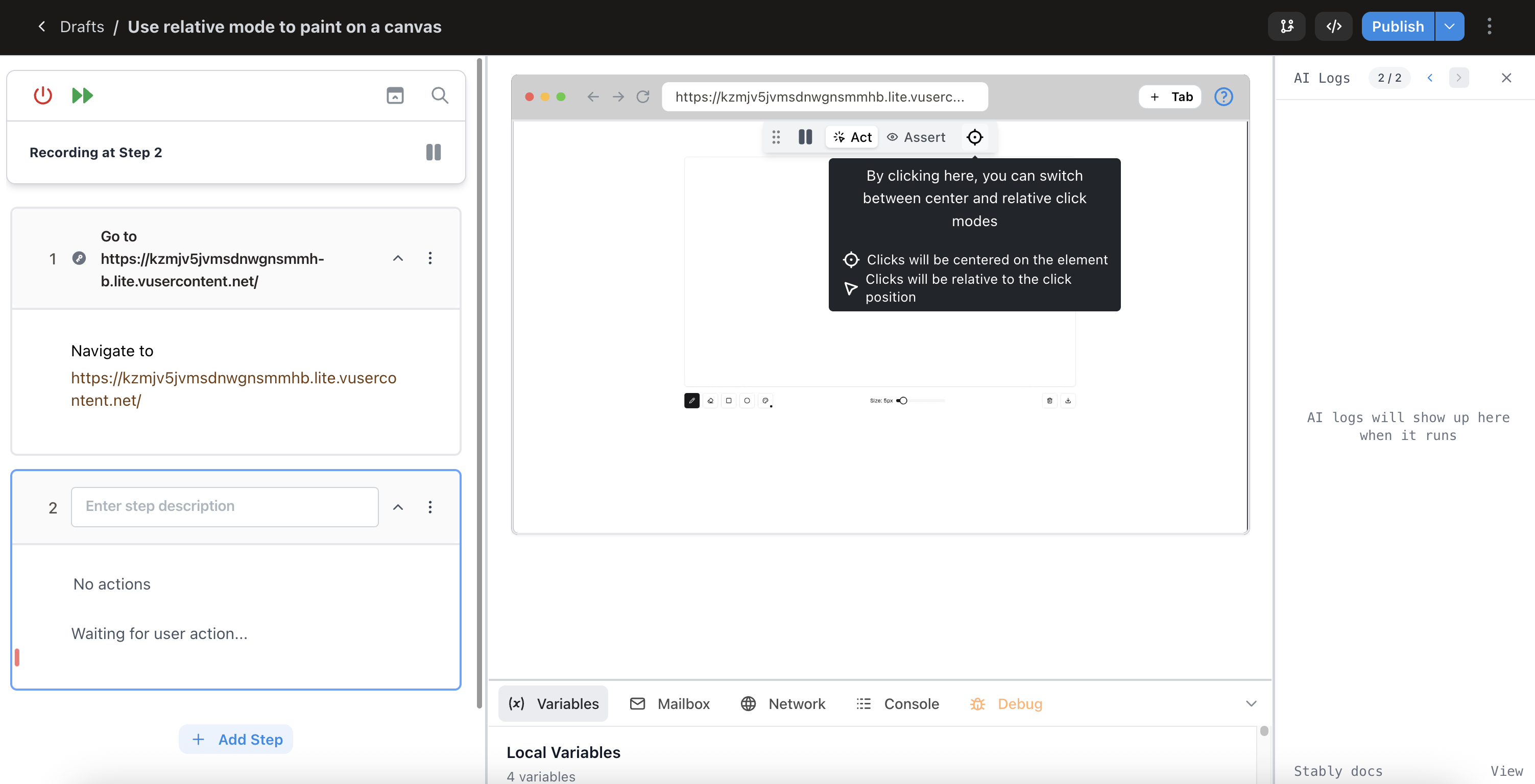This screenshot has width=1535, height=784.
Task: Click the red power stop icon
Action: (43, 95)
